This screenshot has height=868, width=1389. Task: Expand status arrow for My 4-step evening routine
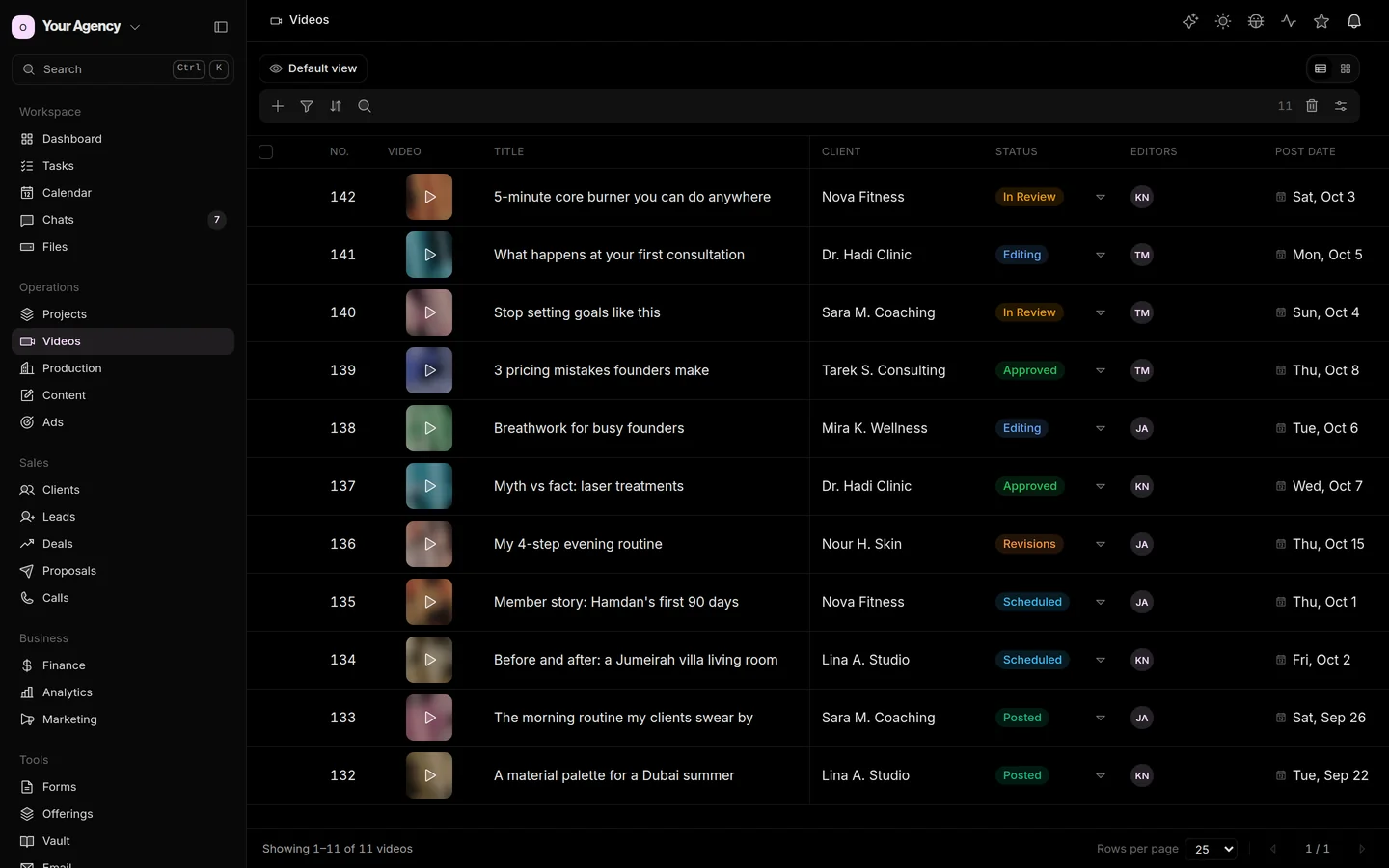coord(1101,544)
